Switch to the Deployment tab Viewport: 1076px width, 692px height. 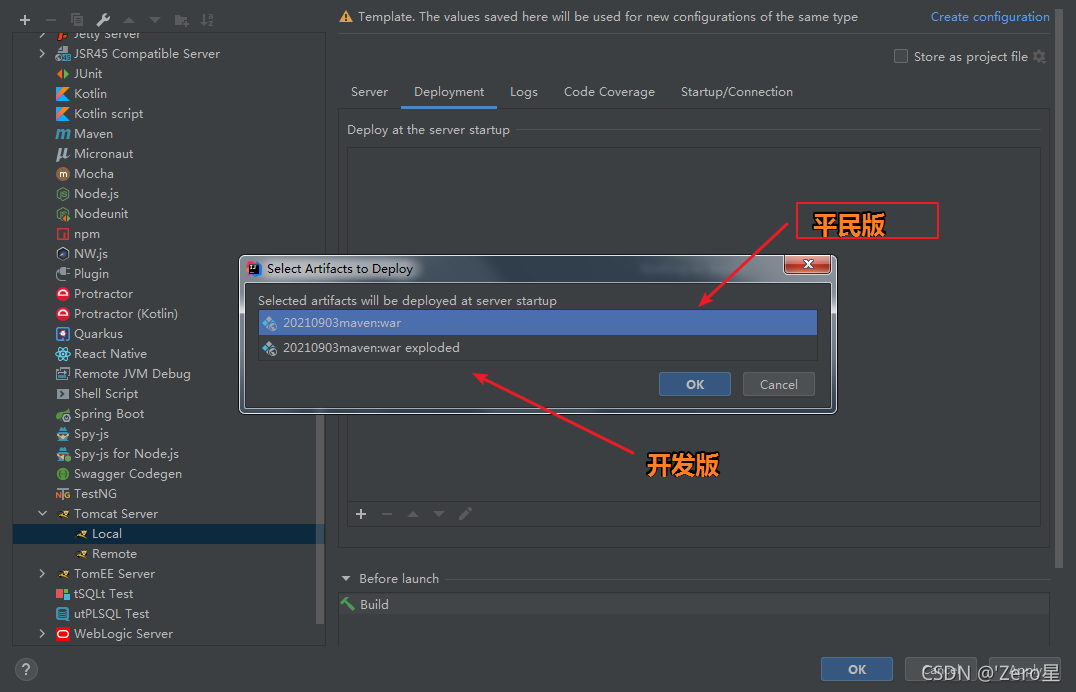tap(449, 92)
